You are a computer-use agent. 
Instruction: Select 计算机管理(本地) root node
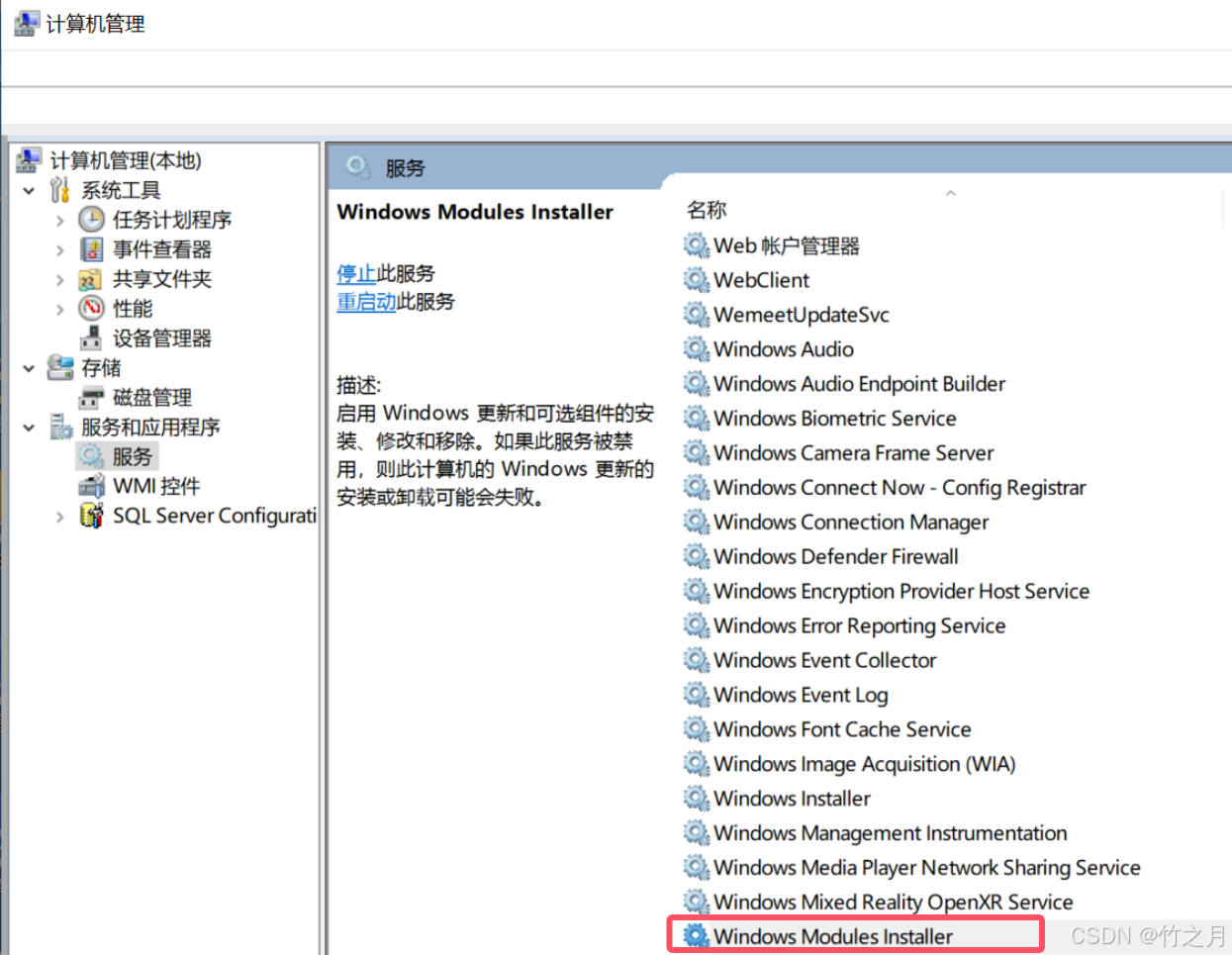pos(126,159)
